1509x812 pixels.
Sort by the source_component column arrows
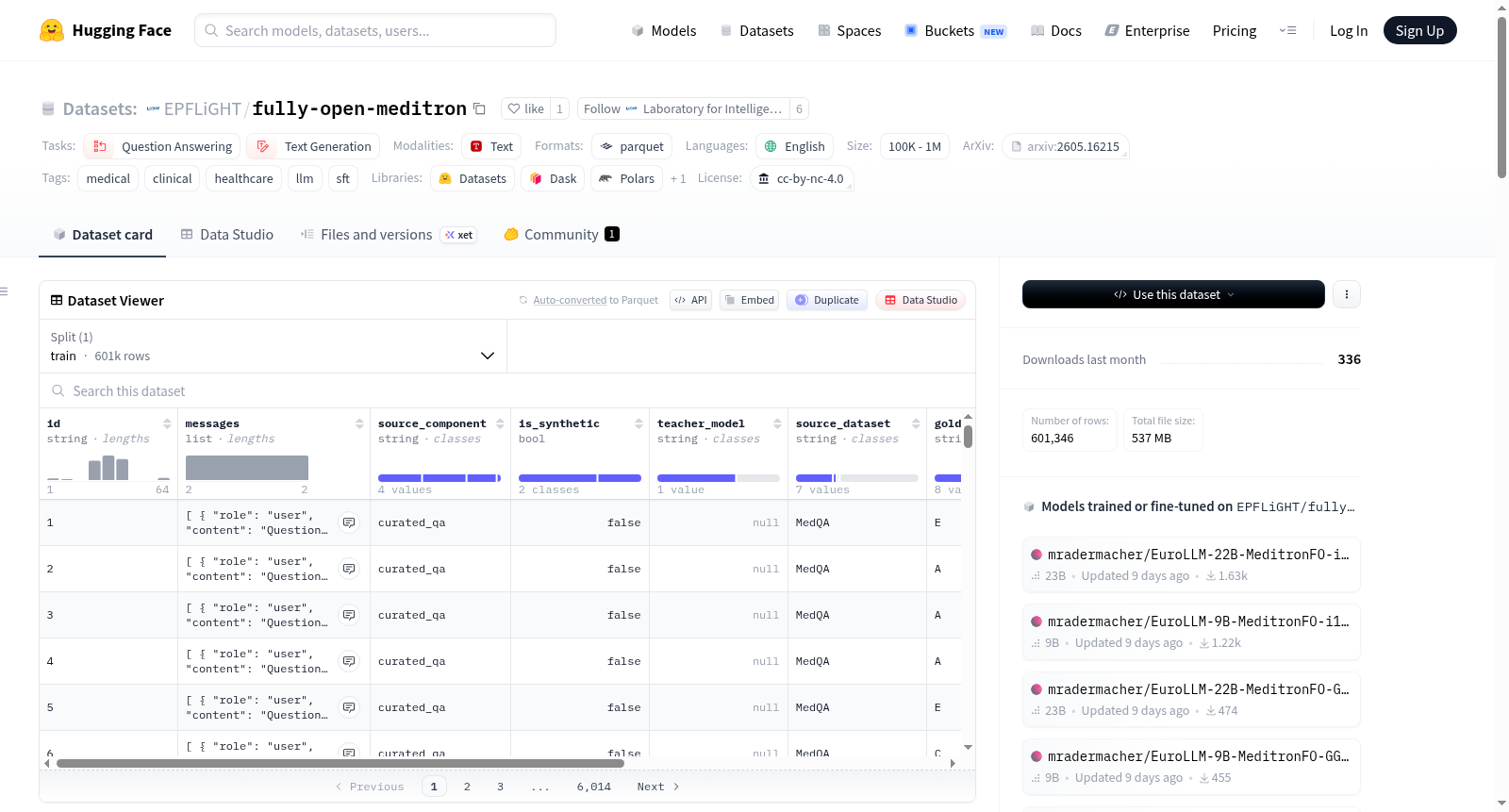500,423
